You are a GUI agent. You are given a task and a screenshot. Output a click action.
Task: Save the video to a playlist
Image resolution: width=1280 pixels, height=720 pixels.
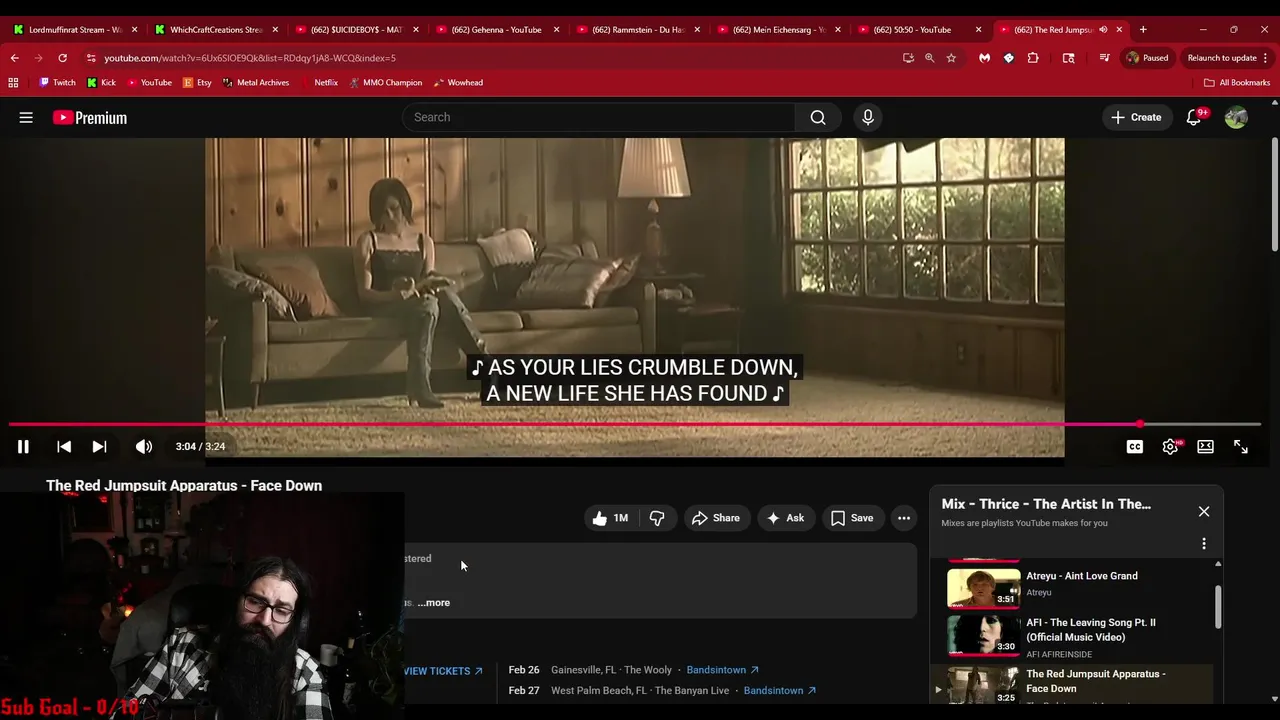852,518
